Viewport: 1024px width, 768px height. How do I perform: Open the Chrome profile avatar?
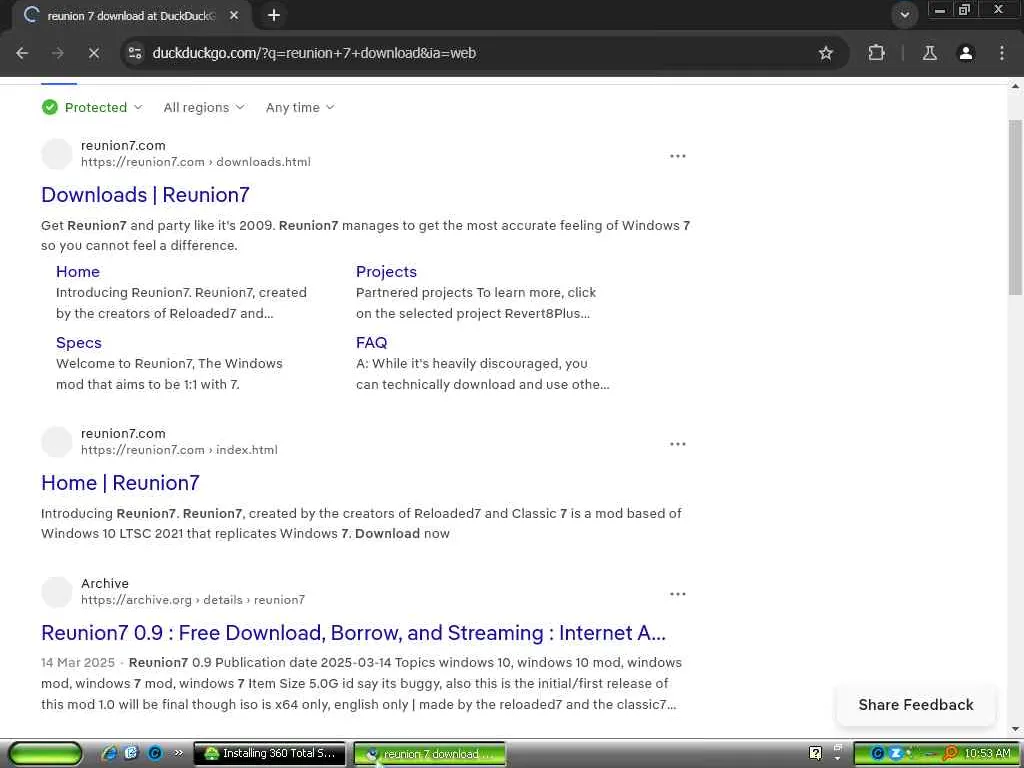coord(966,53)
